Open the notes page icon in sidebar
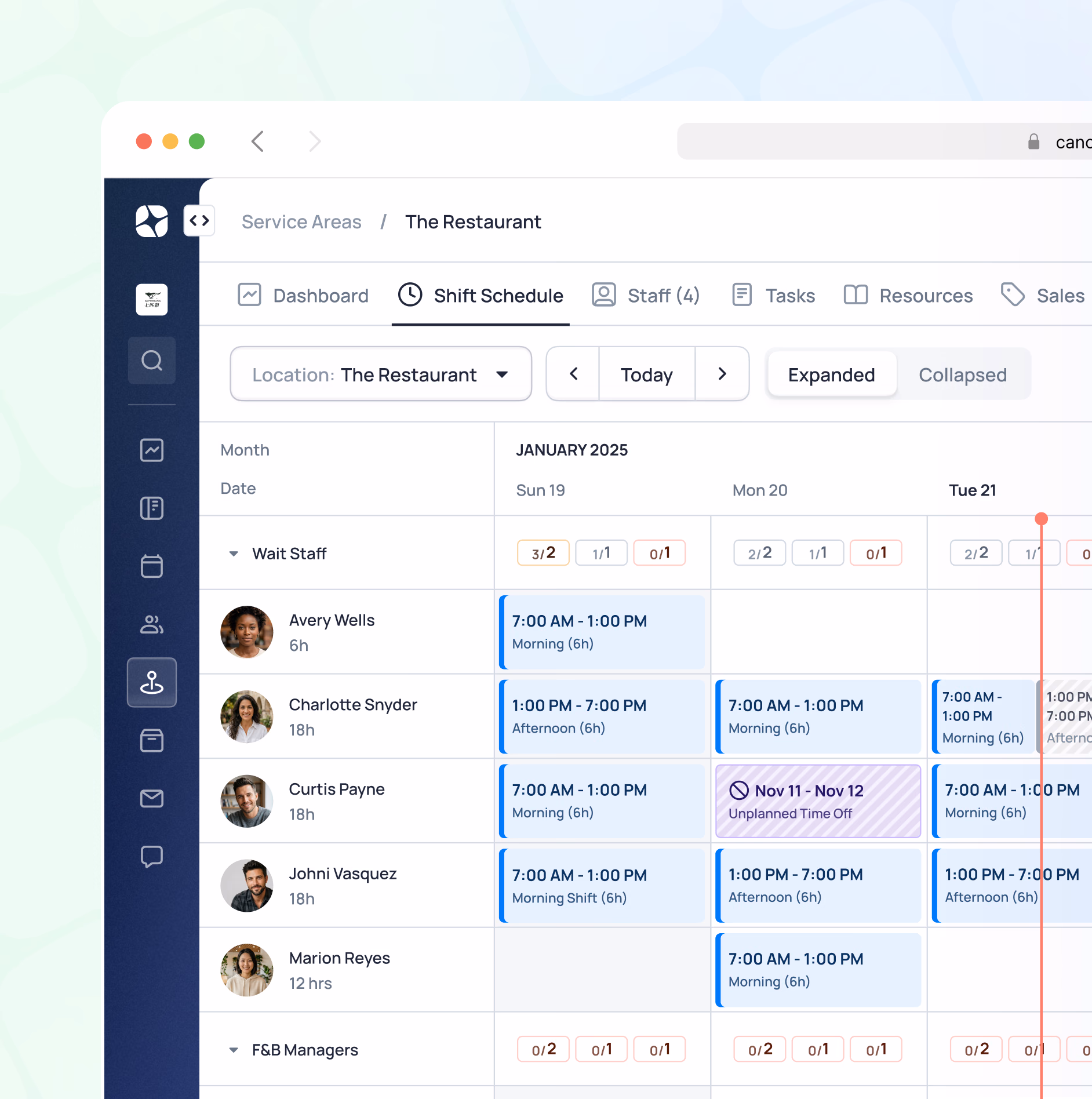The height and width of the screenshot is (1099, 1092). (x=152, y=508)
